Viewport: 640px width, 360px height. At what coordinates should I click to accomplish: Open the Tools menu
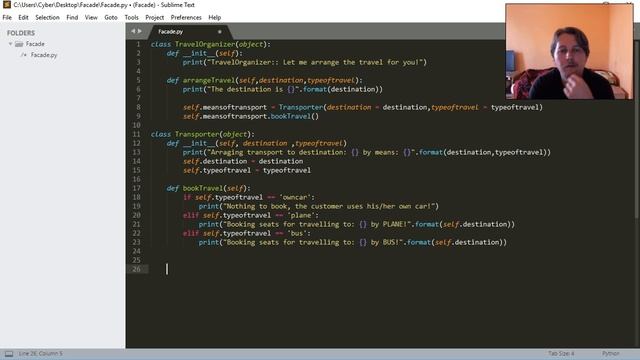pos(131,18)
